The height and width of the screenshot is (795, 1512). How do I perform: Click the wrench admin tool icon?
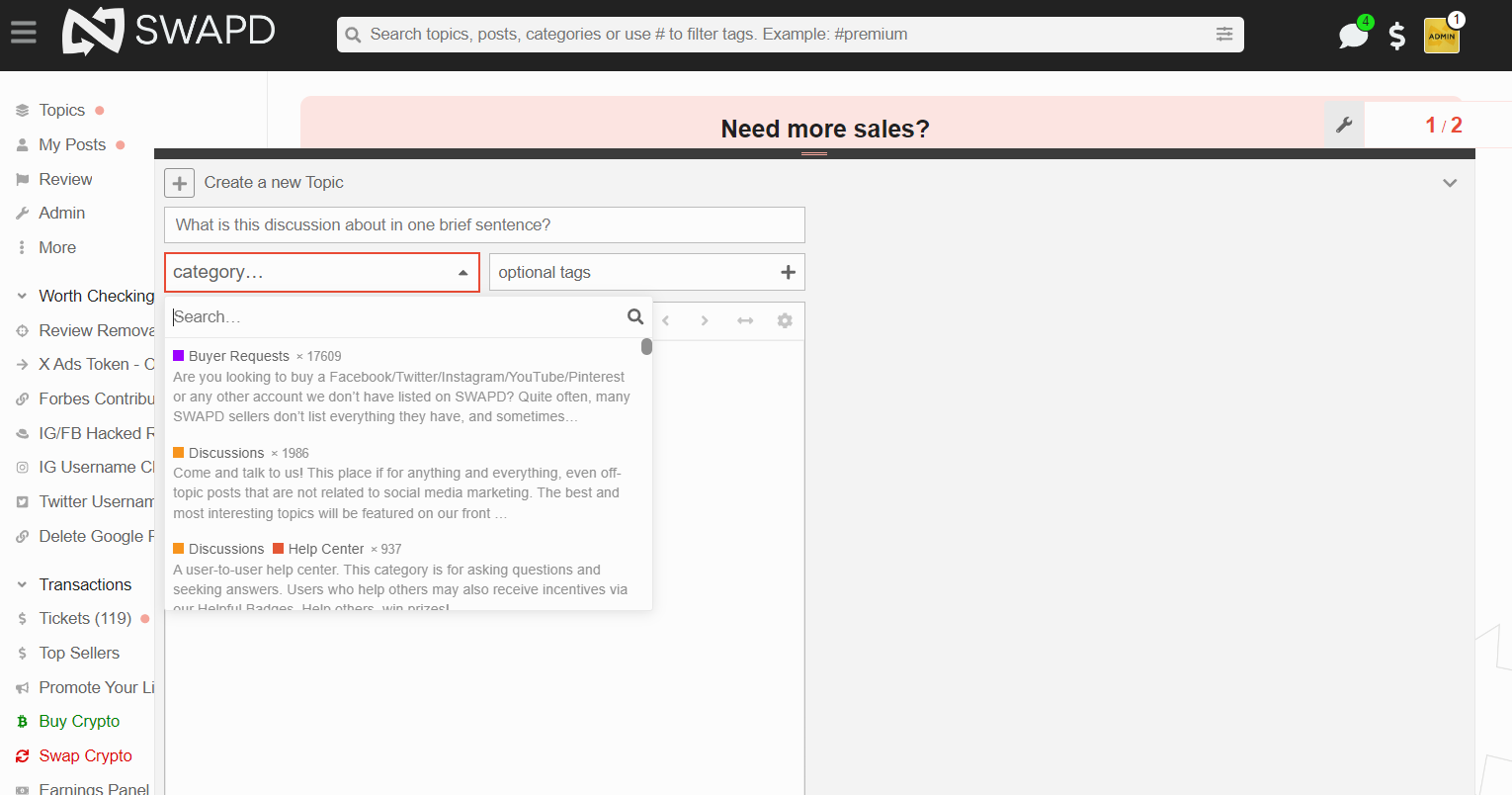click(x=1344, y=125)
